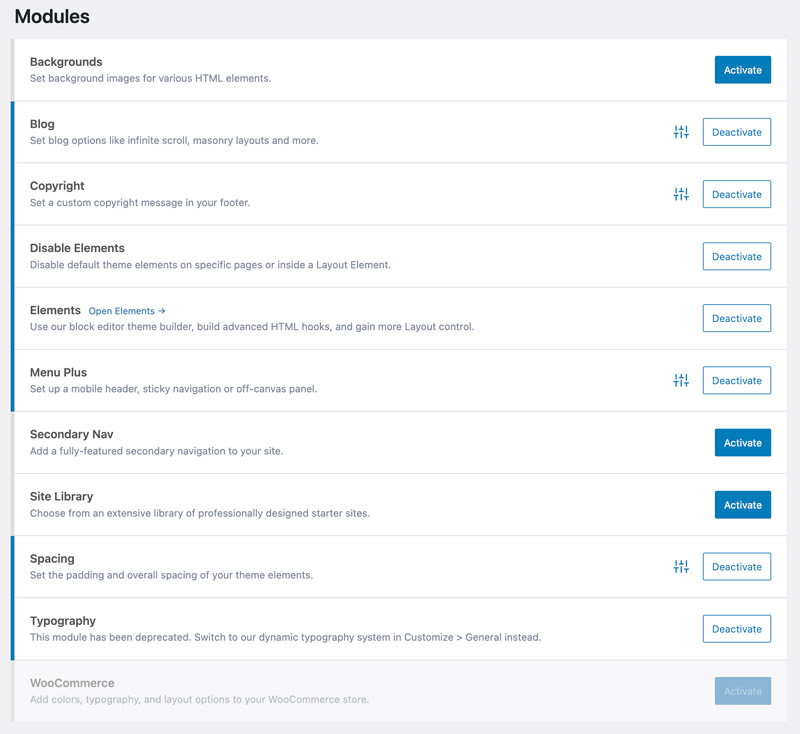Click the disabled WooCommerce Activate button
Image resolution: width=800 pixels, height=734 pixels.
pyautogui.click(x=742, y=691)
